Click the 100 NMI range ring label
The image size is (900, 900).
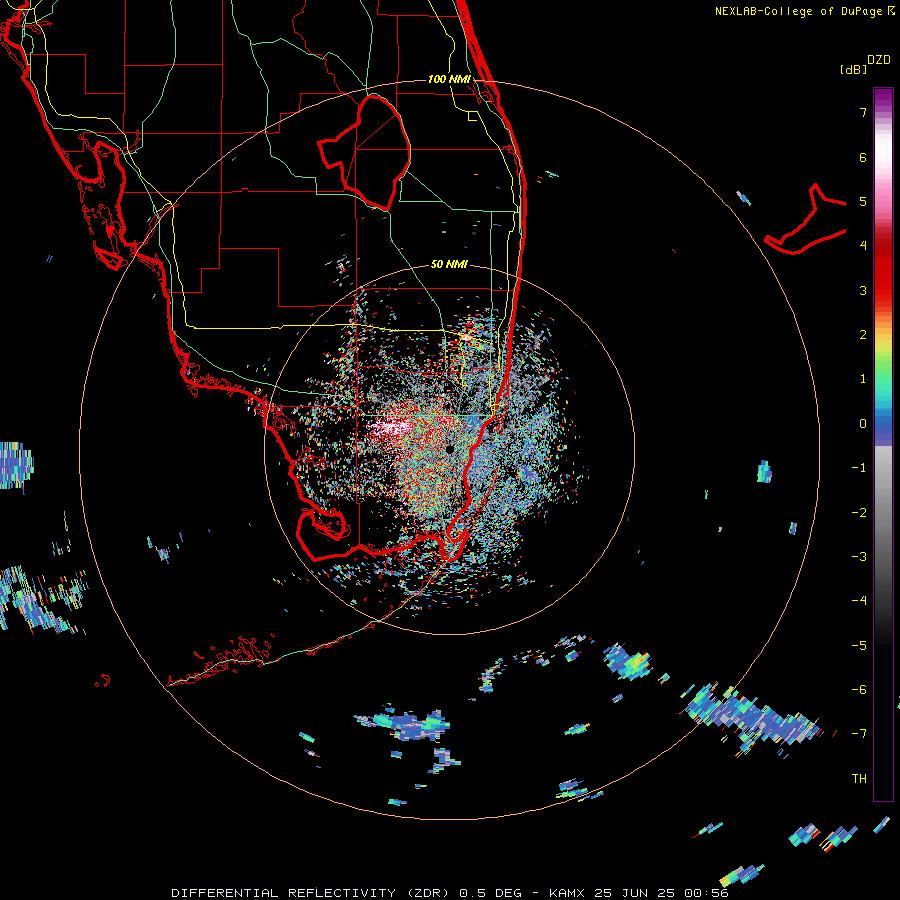[449, 79]
